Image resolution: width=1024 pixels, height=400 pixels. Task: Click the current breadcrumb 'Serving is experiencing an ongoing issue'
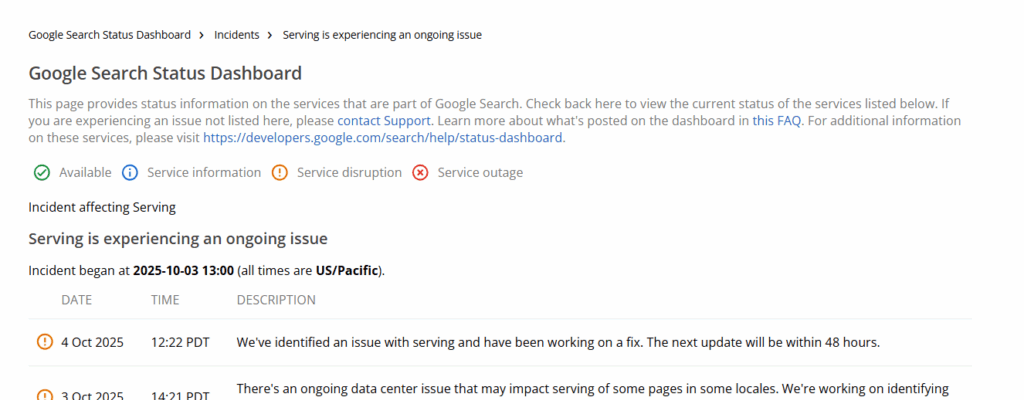coord(383,35)
